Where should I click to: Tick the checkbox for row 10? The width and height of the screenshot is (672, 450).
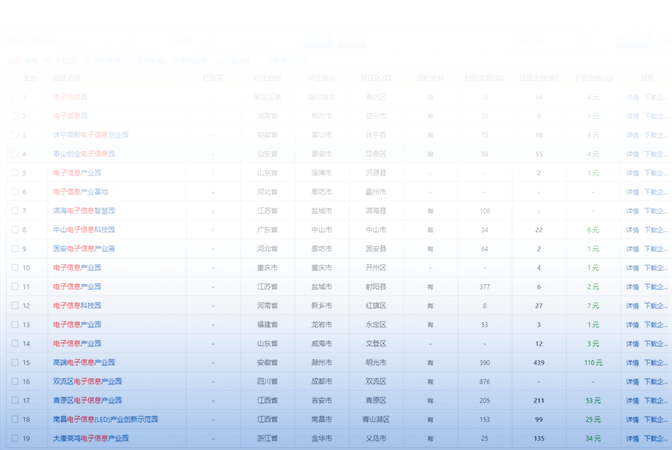pos(15,268)
